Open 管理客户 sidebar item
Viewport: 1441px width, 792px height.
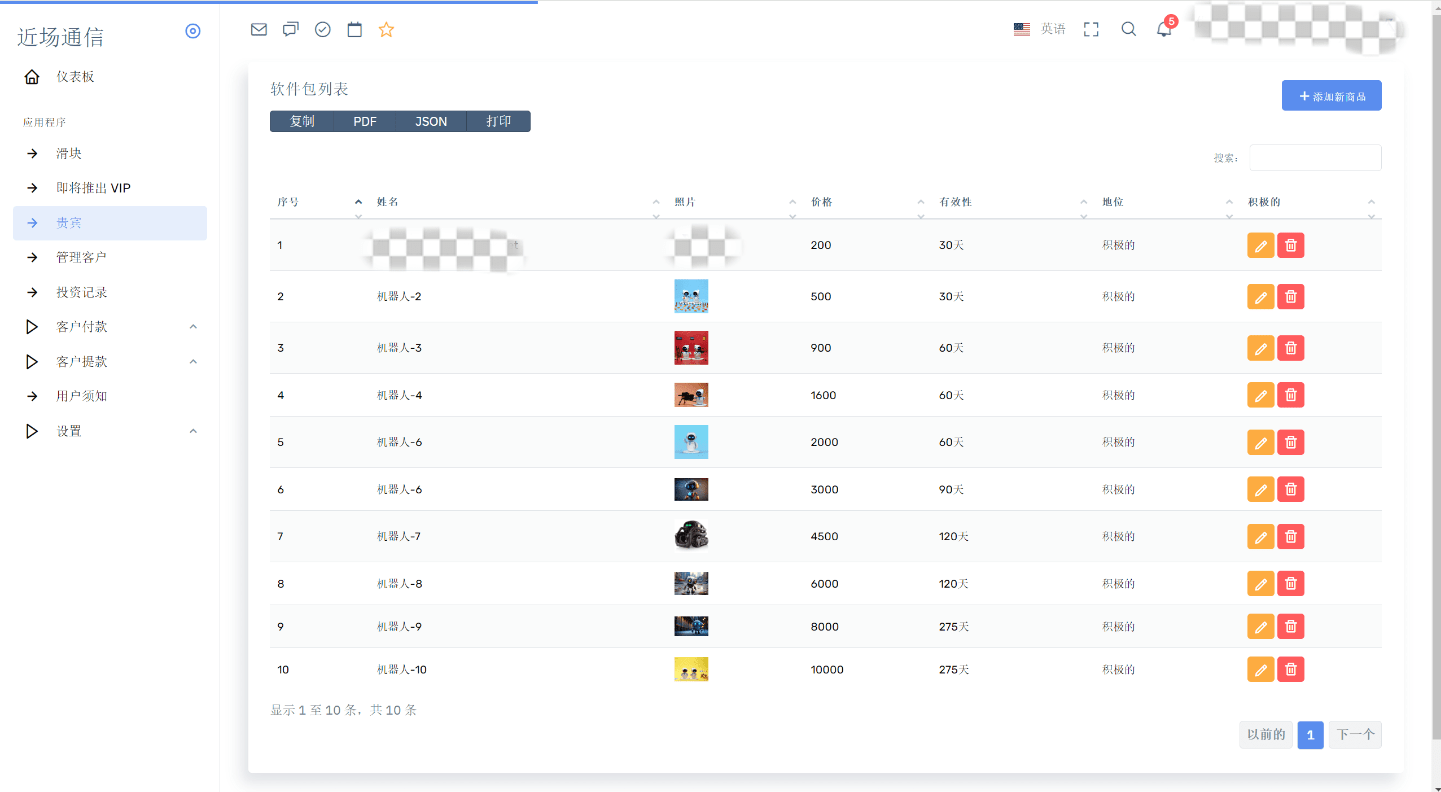click(x=110, y=258)
